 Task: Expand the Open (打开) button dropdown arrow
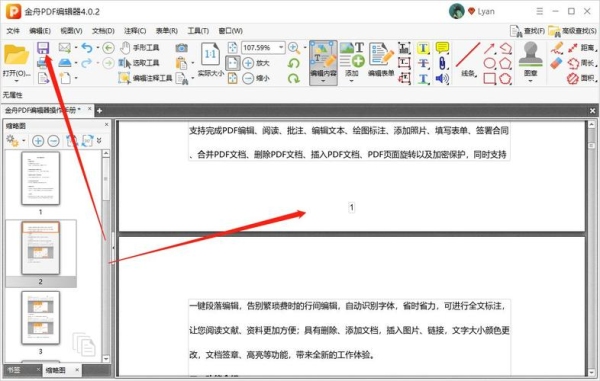point(16,81)
